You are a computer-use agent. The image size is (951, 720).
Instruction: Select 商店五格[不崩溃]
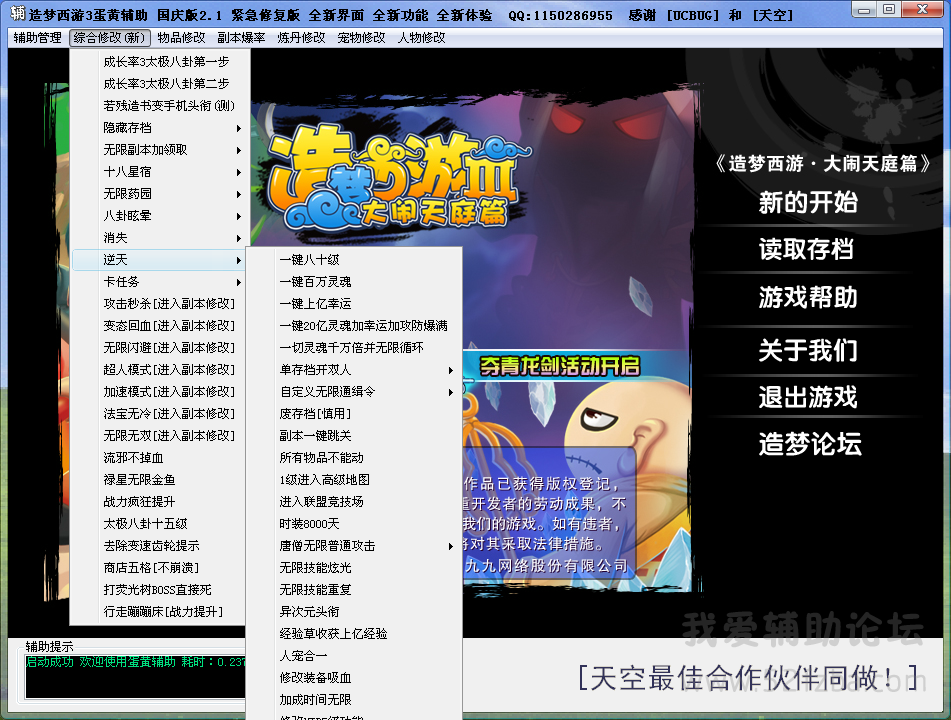(158, 568)
